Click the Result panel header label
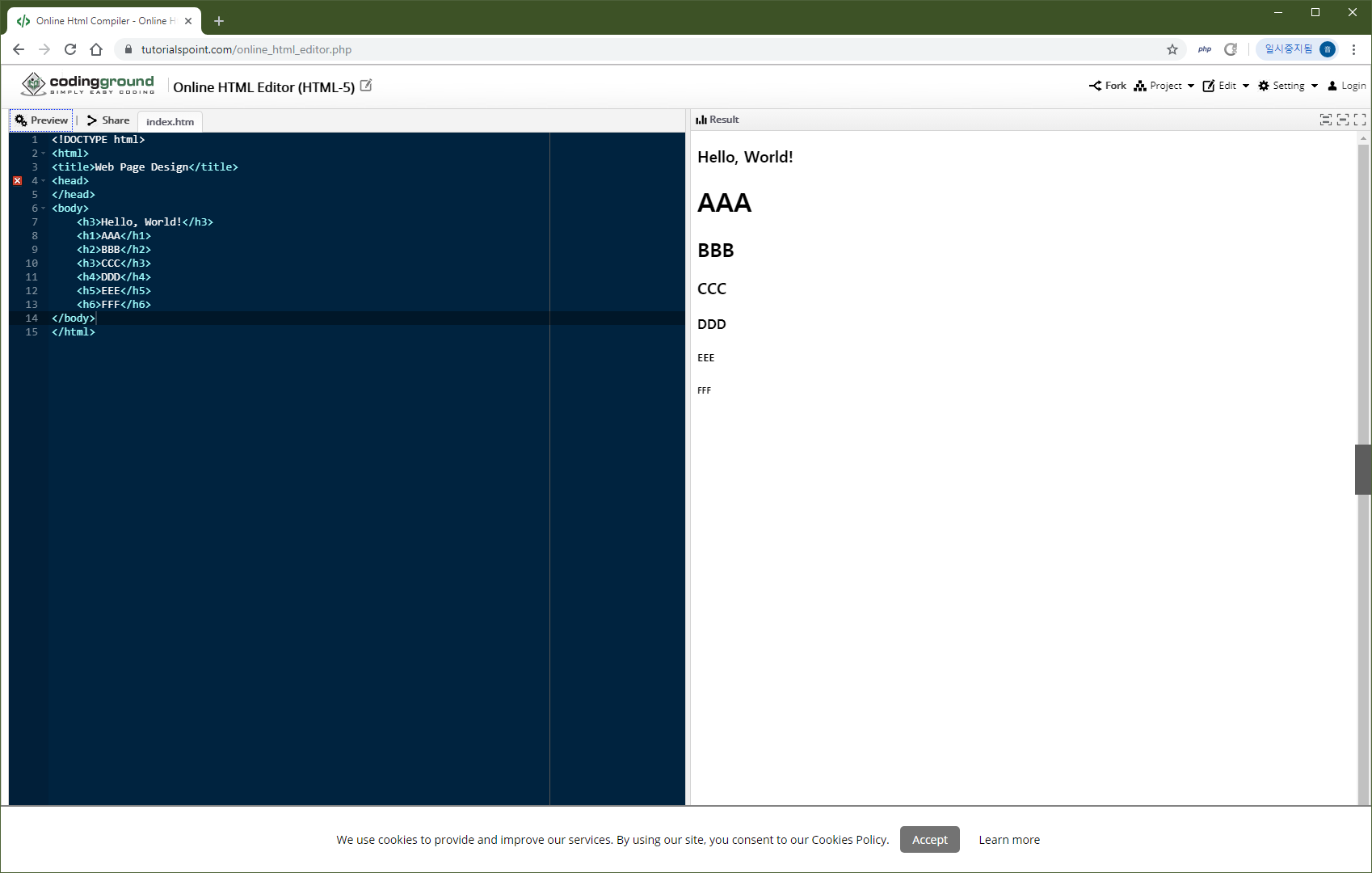This screenshot has height=873, width=1372. point(718,120)
